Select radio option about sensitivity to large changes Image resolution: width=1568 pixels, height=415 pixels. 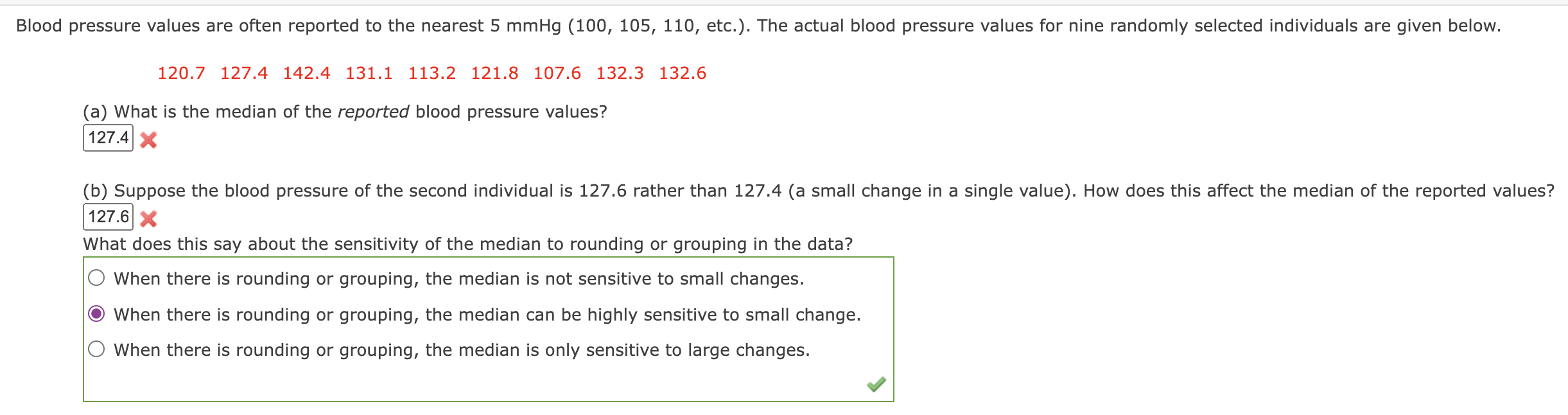click(96, 349)
